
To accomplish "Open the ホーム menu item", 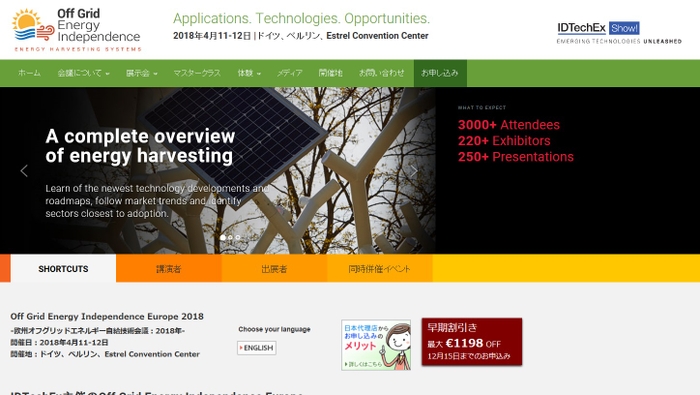I will click(29, 73).
